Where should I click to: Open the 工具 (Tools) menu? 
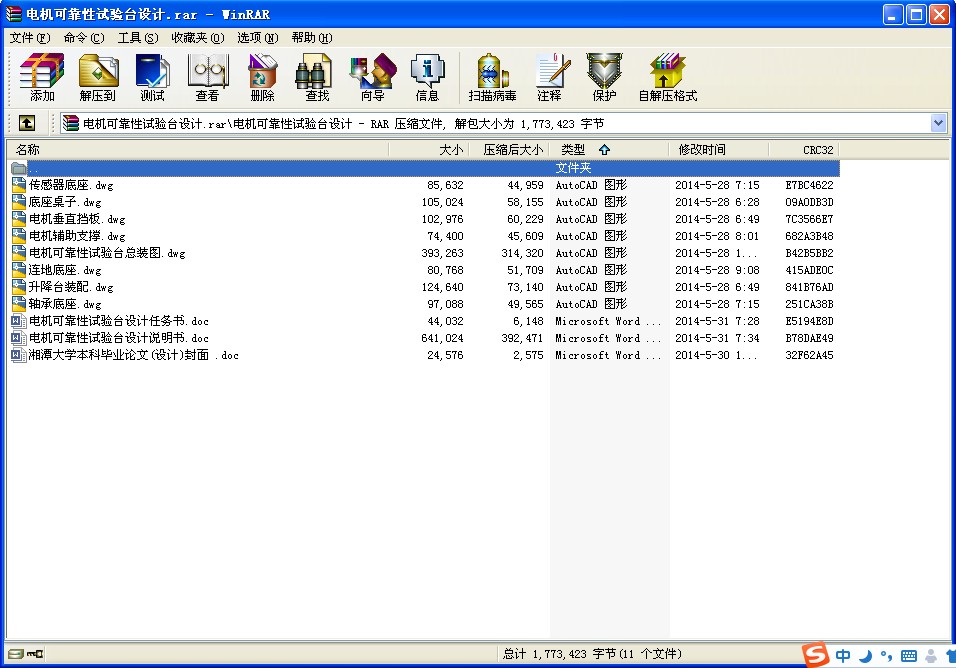[137, 38]
